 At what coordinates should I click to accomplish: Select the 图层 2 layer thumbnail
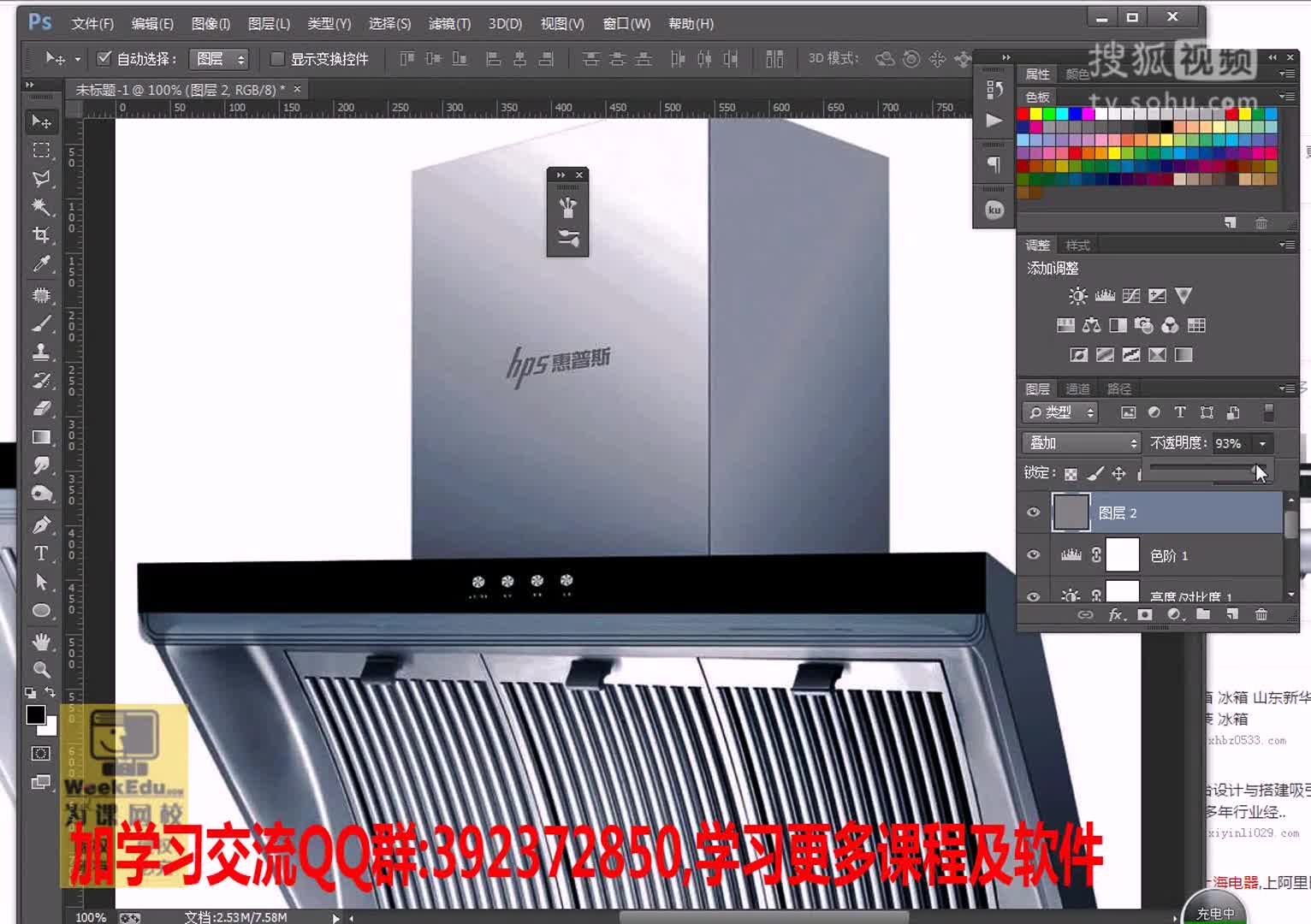point(1071,512)
